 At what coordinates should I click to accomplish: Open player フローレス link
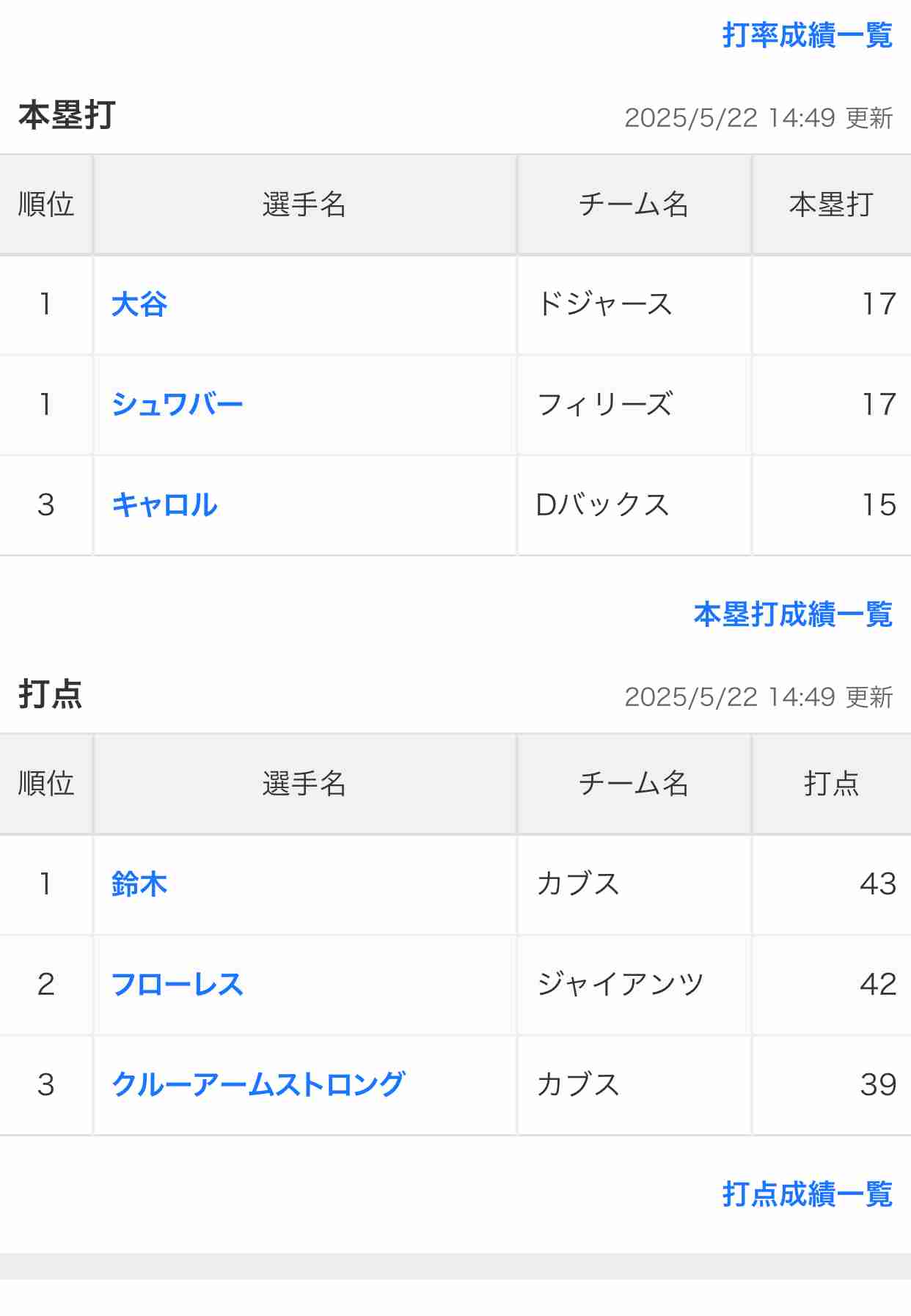coord(177,984)
